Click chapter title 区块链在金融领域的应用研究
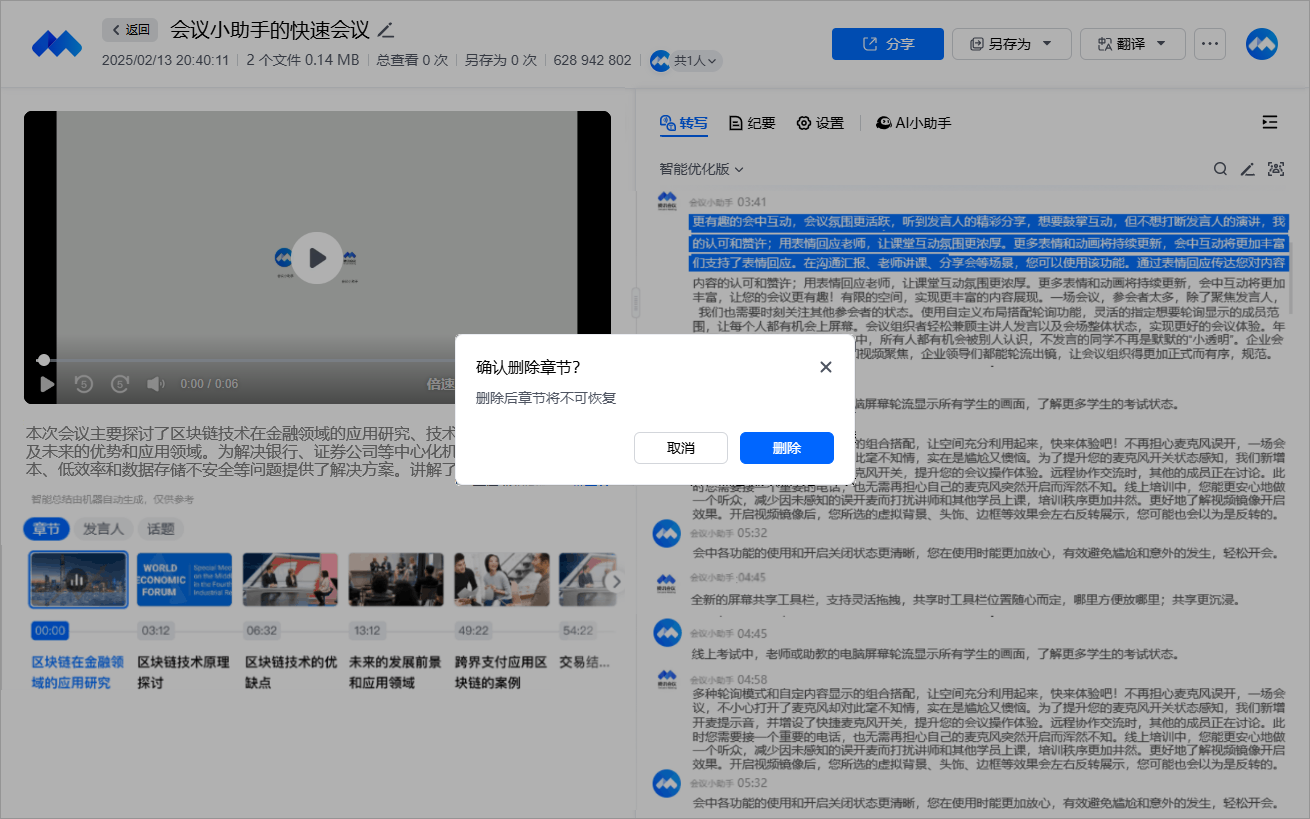This screenshot has width=1310, height=819. tap(78, 673)
